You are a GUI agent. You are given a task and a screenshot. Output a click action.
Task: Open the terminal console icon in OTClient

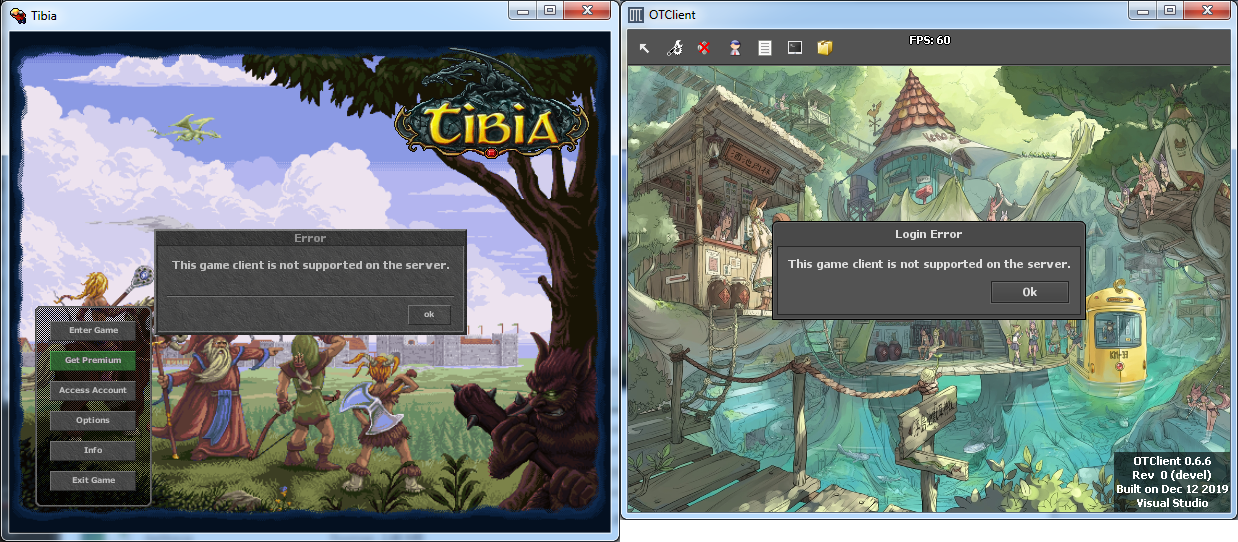click(795, 47)
